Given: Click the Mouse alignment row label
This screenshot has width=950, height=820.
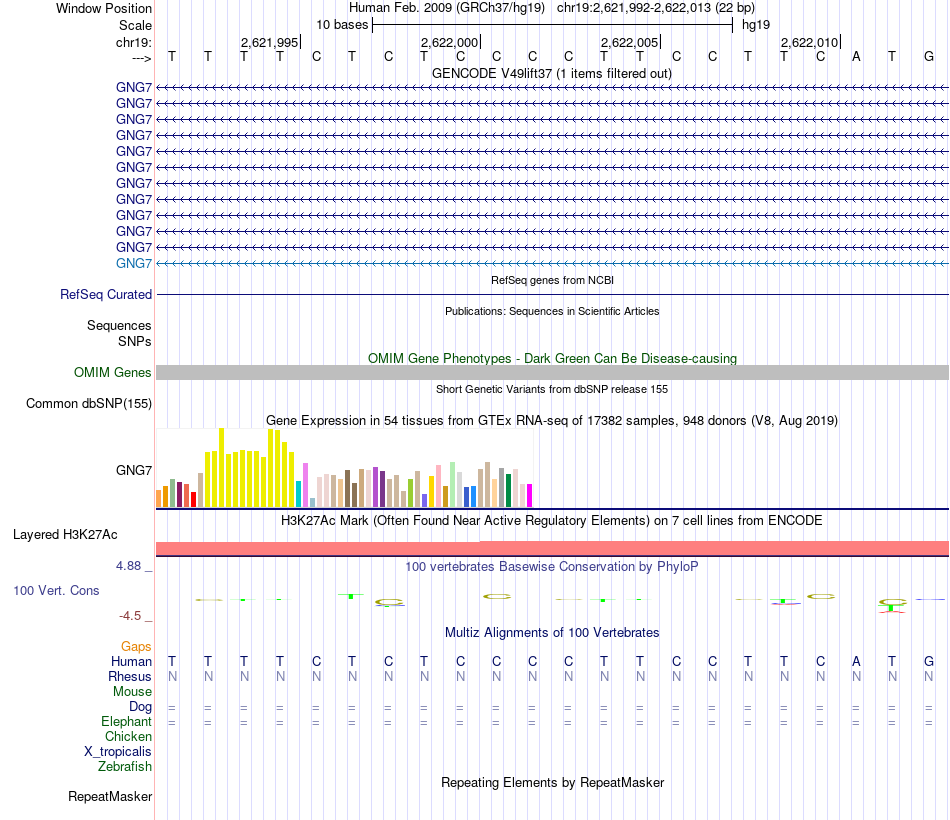Looking at the screenshot, I should point(132,692).
